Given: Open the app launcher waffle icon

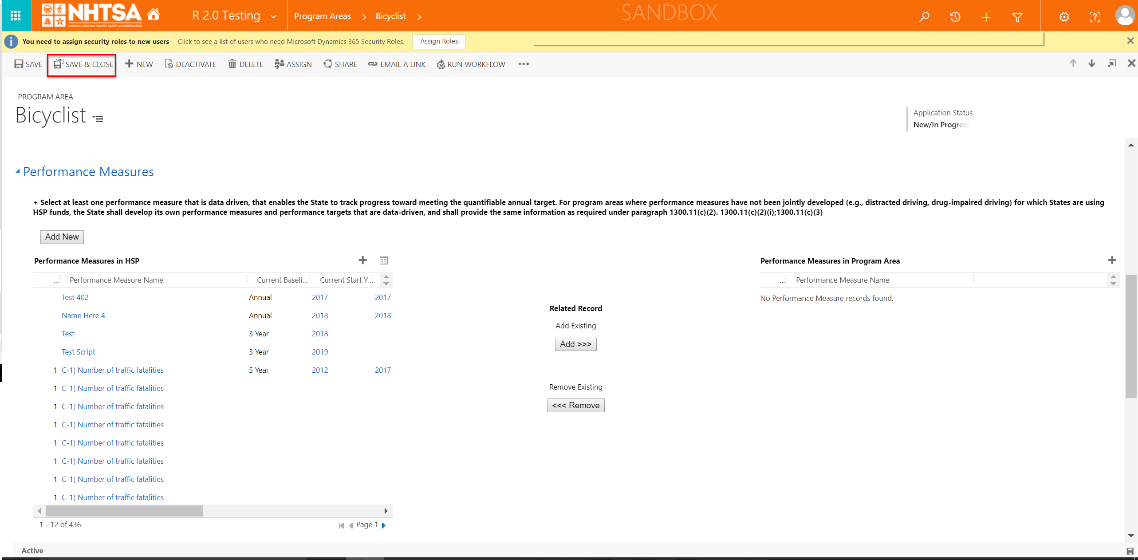Looking at the screenshot, I should pyautogui.click(x=15, y=15).
